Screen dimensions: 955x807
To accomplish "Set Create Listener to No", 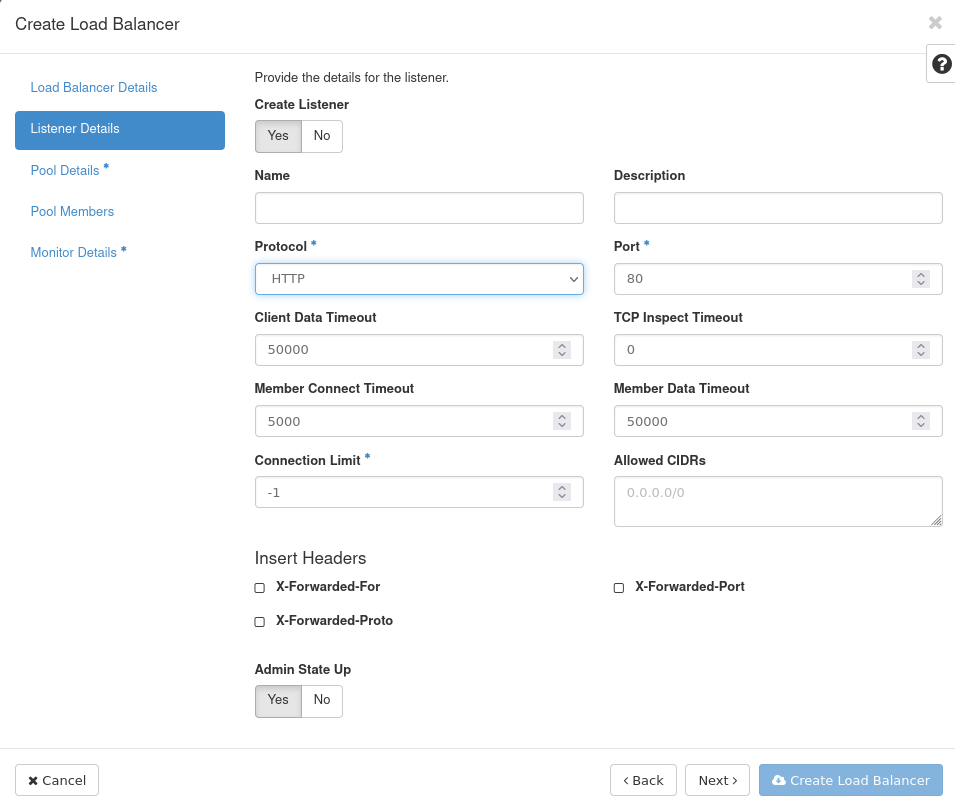I will click(322, 136).
